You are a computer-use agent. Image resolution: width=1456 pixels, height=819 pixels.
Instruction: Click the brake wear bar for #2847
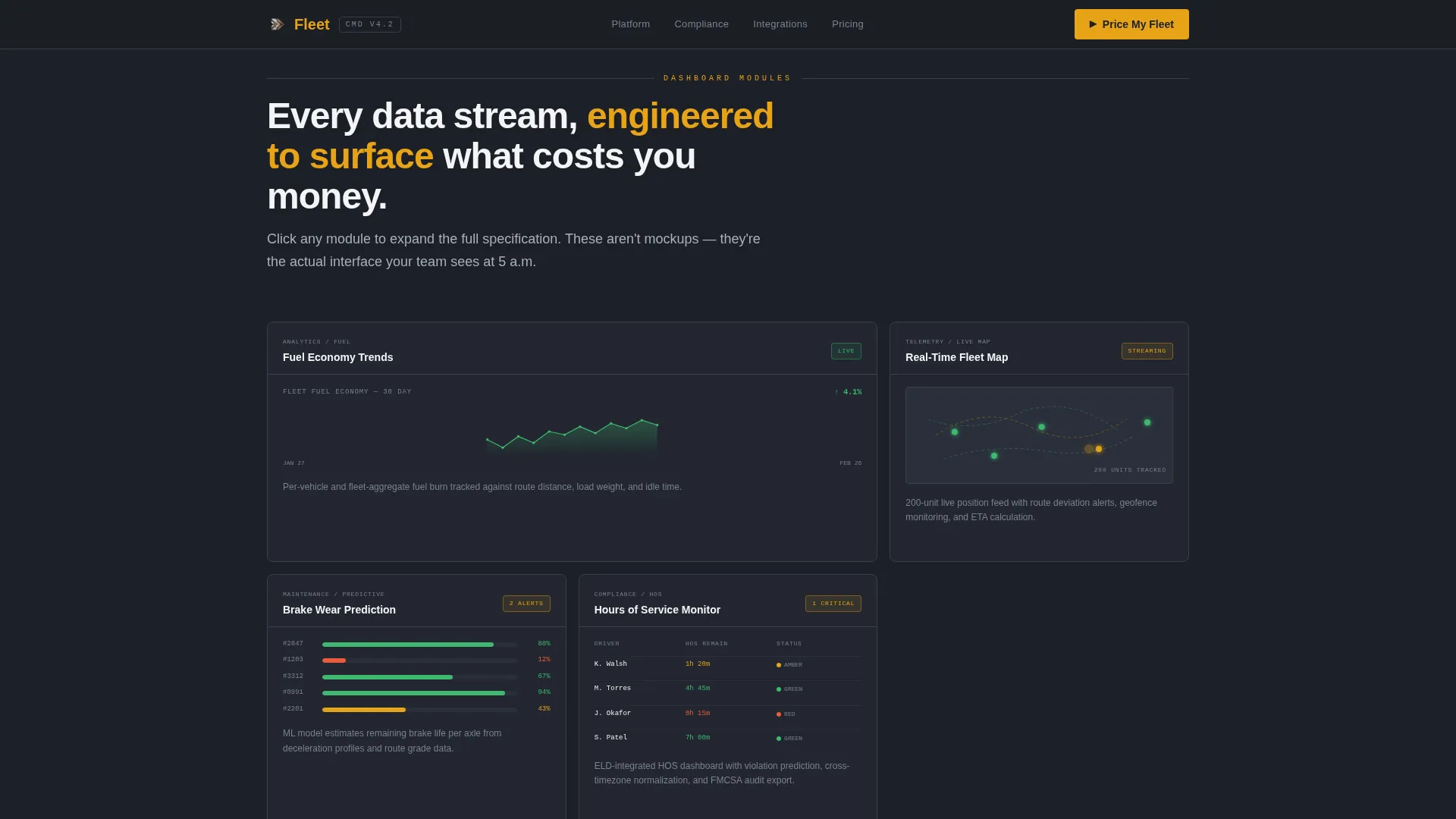[419, 645]
